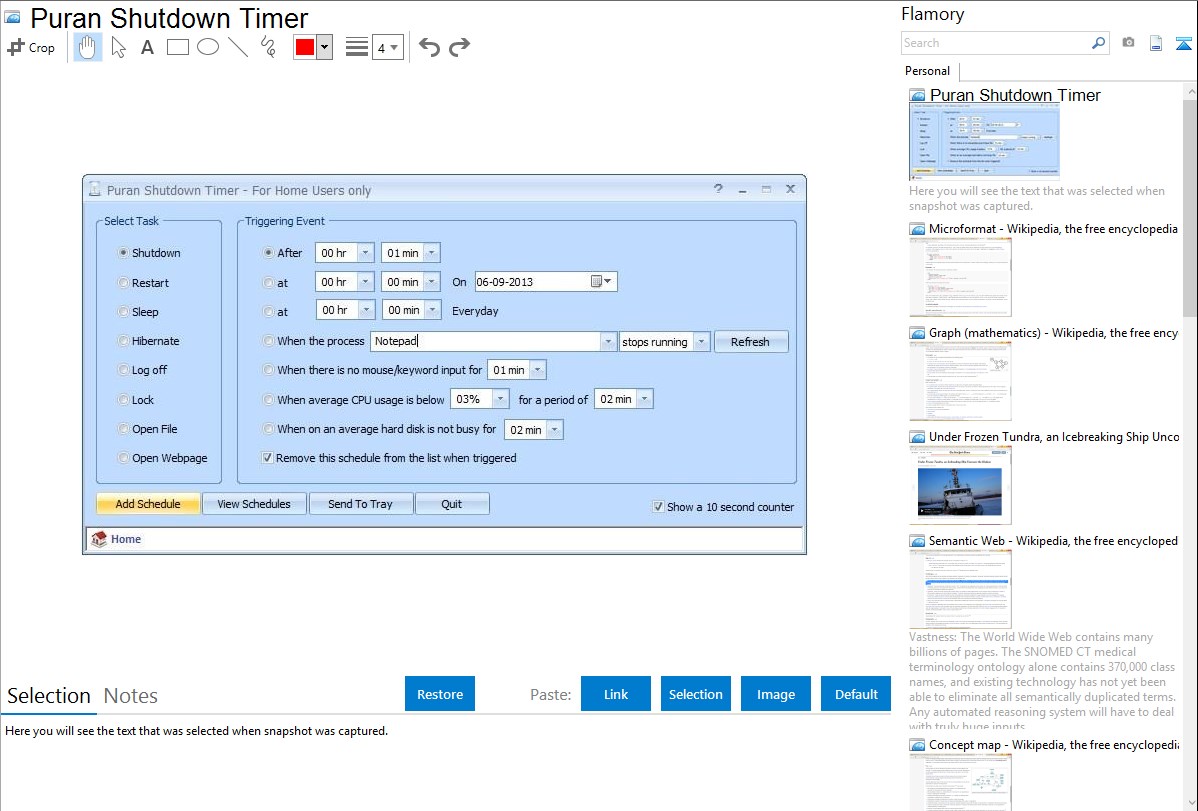Click the Default paste button

click(x=856, y=694)
